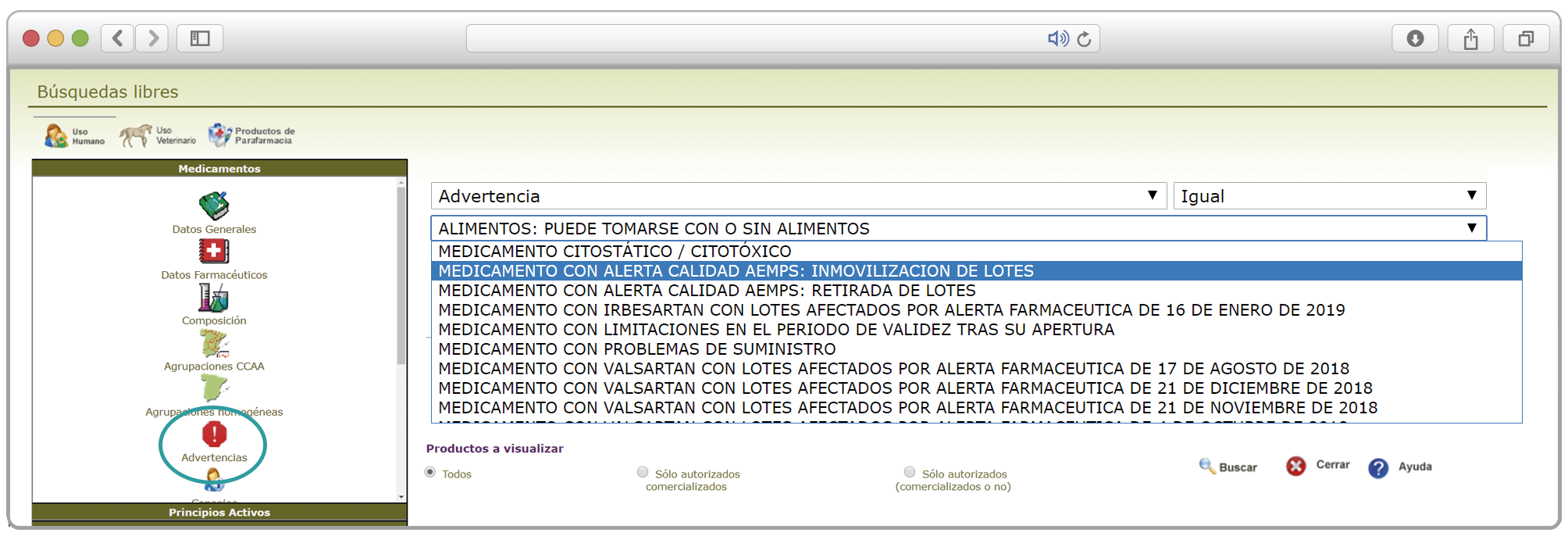Open the Igual operator dropdown
Screen dimensions: 1568x554
(1471, 195)
